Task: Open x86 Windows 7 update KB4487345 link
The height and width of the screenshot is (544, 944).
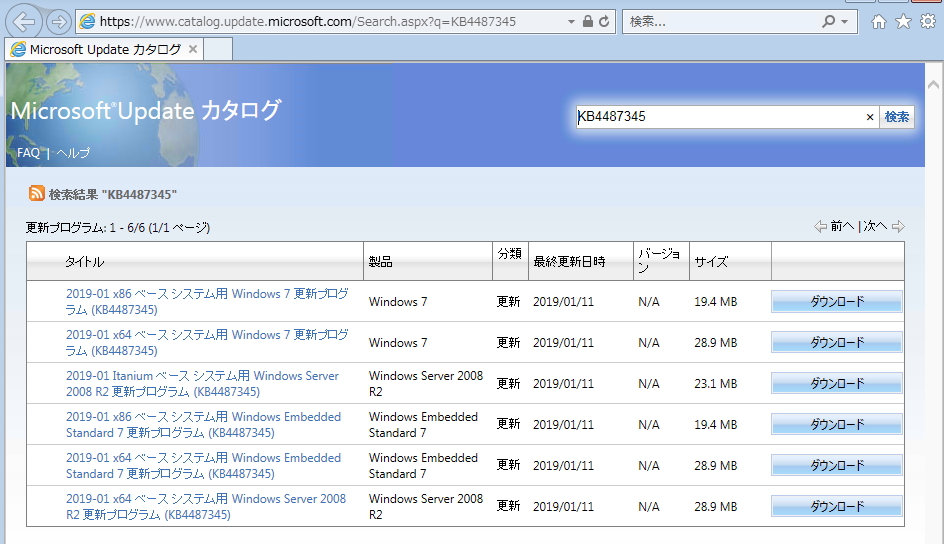Action: pos(207,301)
